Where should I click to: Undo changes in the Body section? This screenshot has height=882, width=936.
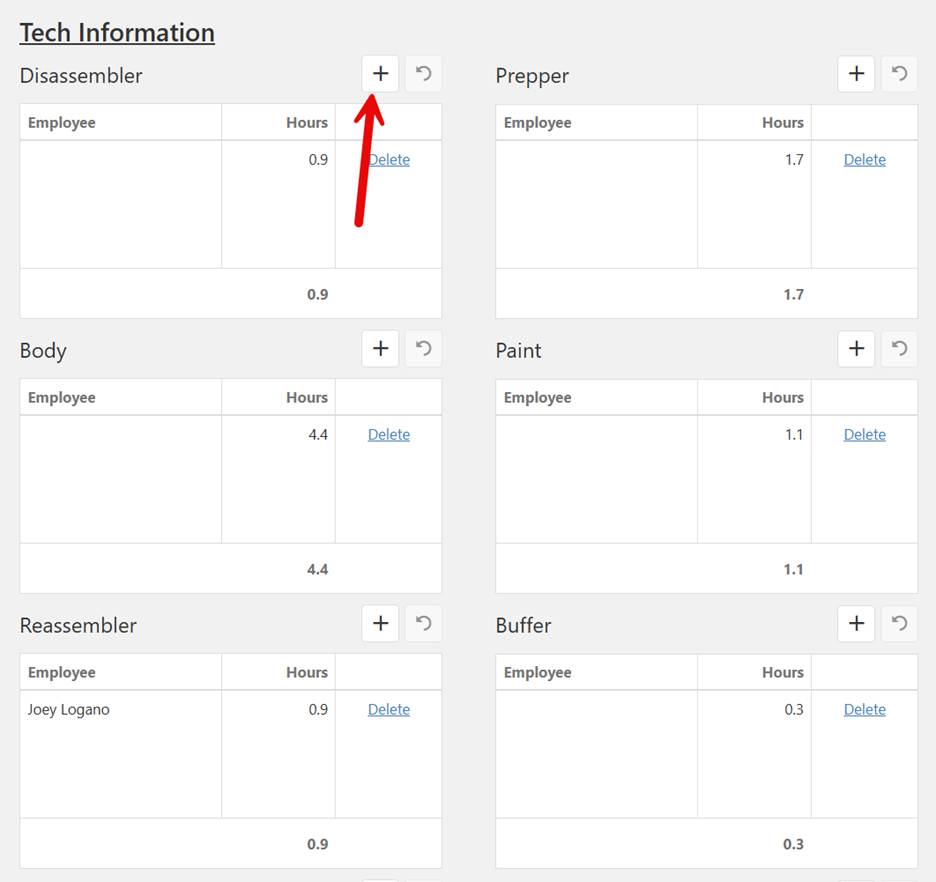(x=424, y=349)
